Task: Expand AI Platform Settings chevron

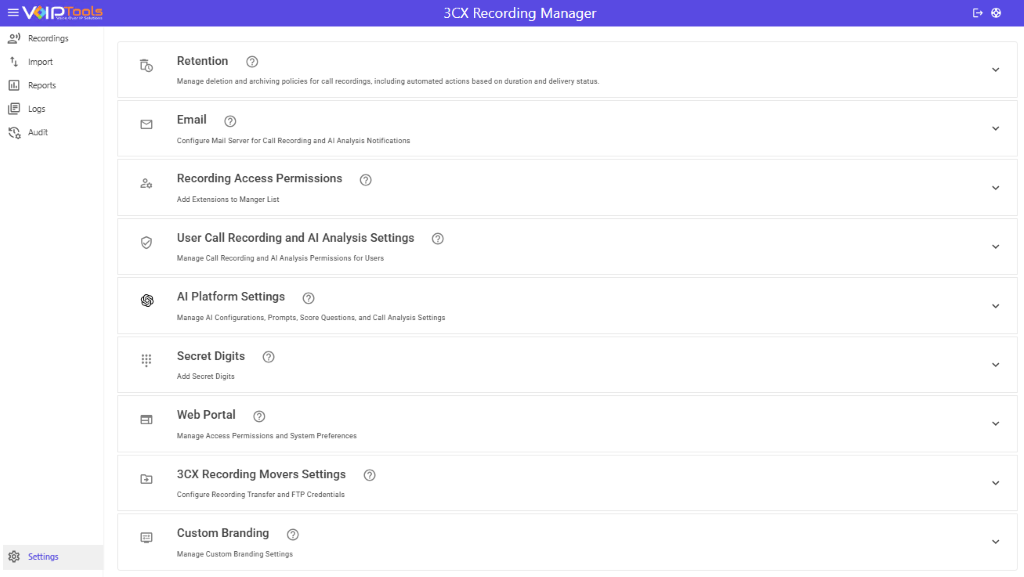Action: [995, 306]
